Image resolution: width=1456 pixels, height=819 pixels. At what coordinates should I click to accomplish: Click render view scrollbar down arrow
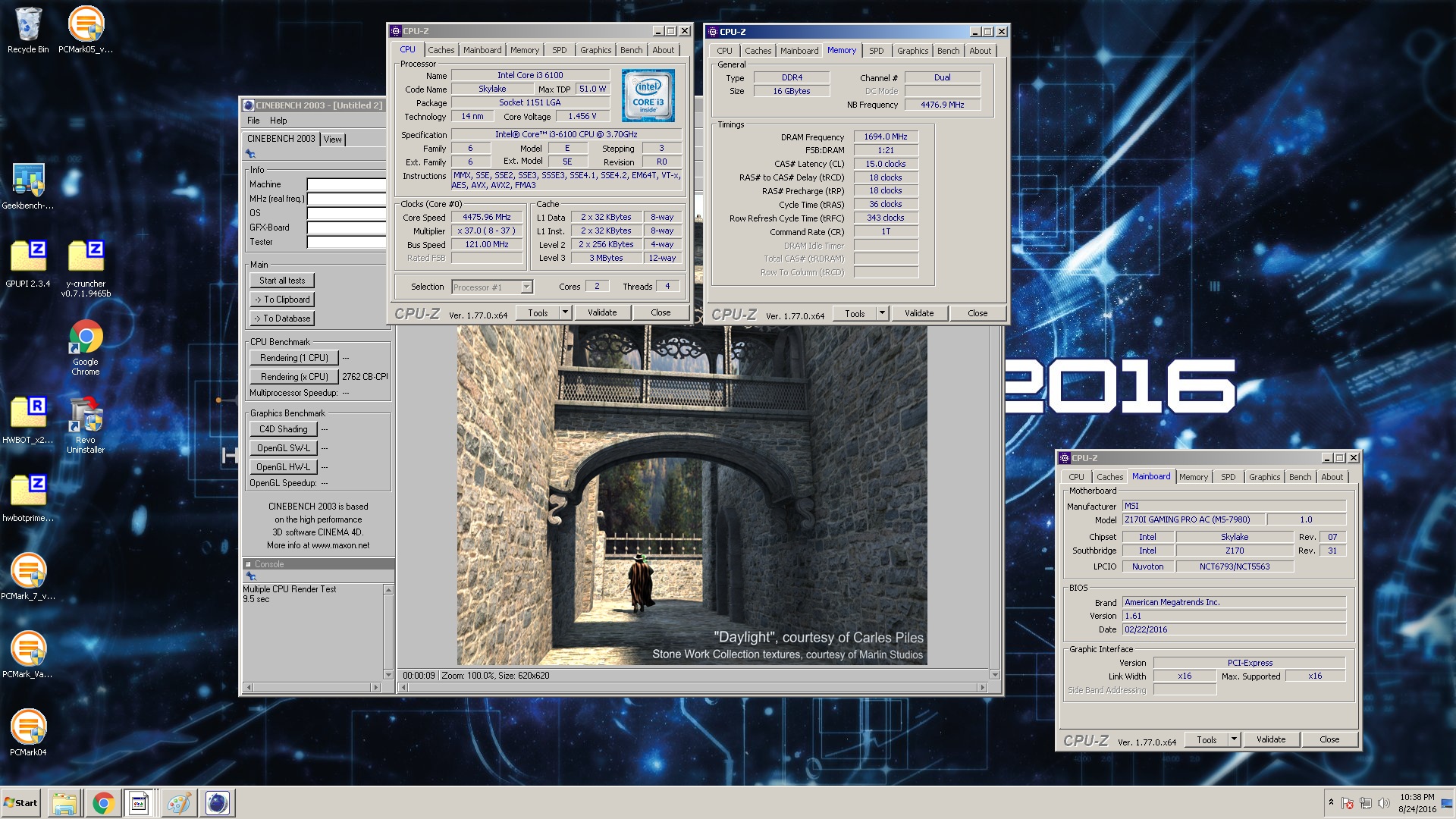pyautogui.click(x=995, y=675)
